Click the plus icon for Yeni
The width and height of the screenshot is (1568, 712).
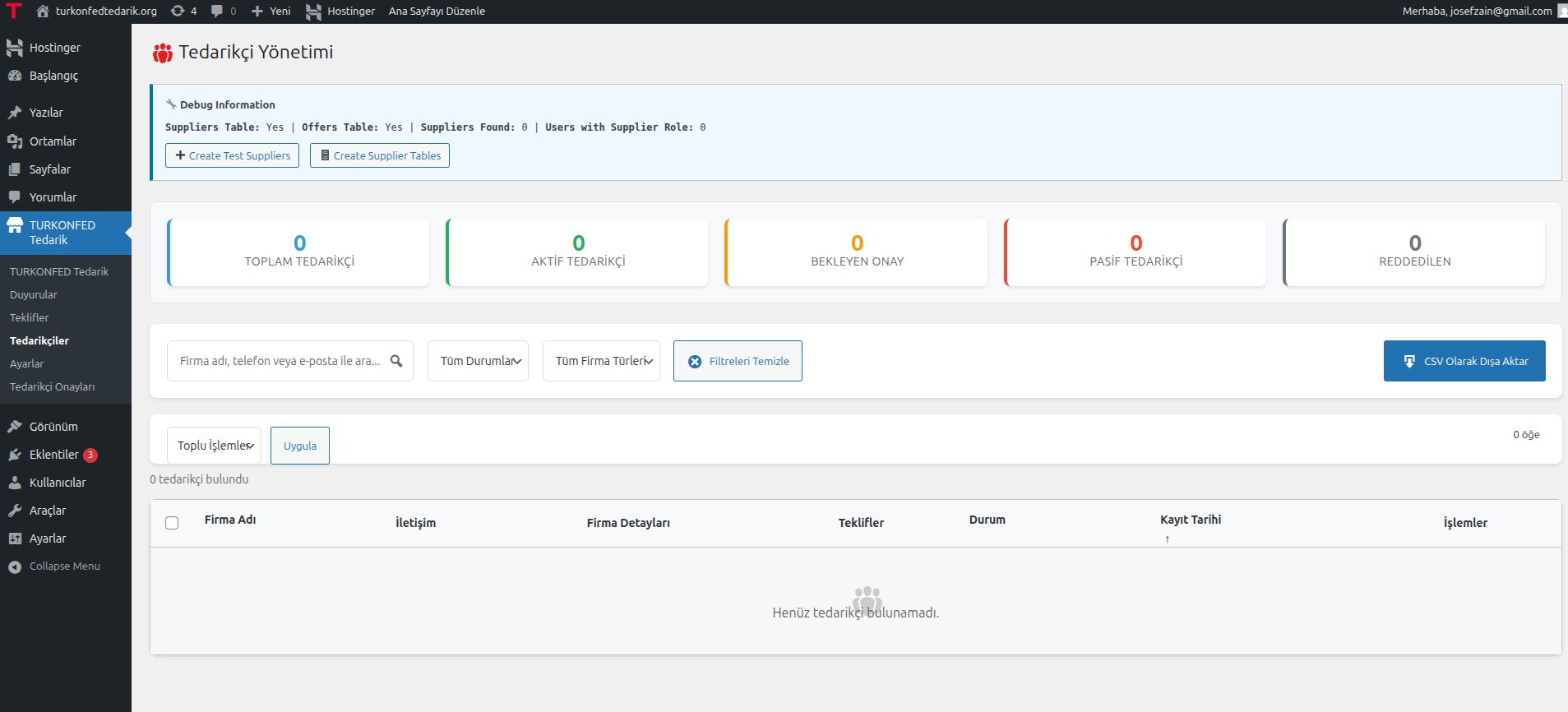pos(257,11)
